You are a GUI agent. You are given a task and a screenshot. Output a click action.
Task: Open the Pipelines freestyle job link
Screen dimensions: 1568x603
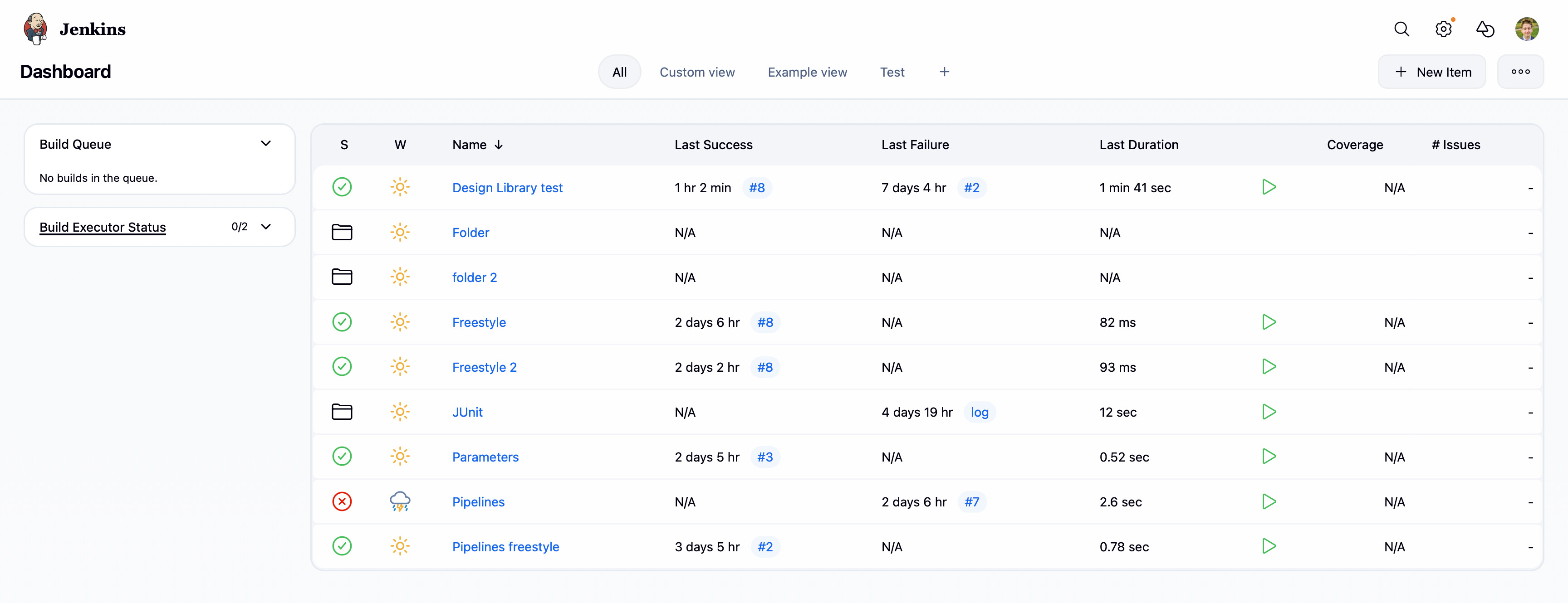point(505,546)
